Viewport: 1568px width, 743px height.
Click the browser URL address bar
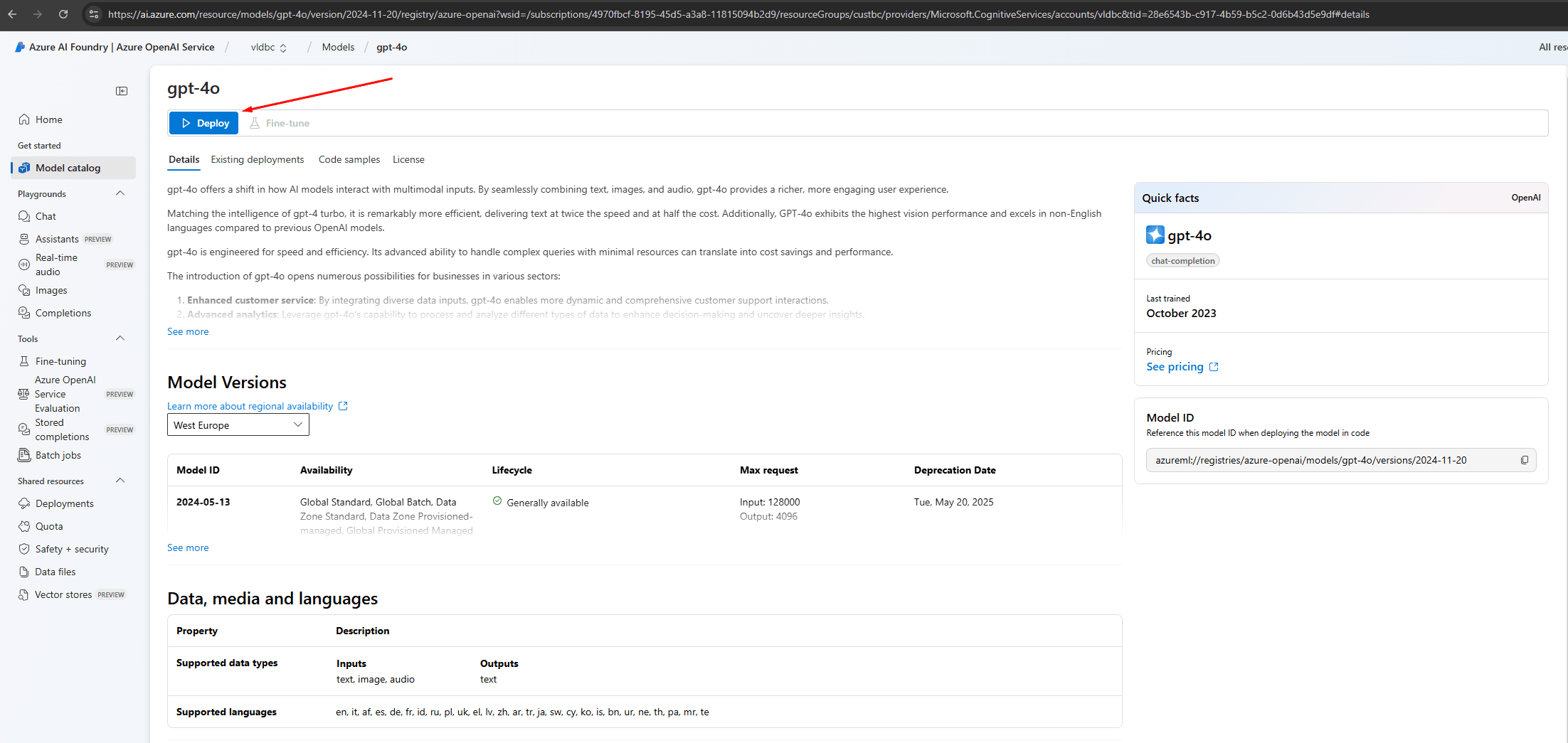point(738,14)
